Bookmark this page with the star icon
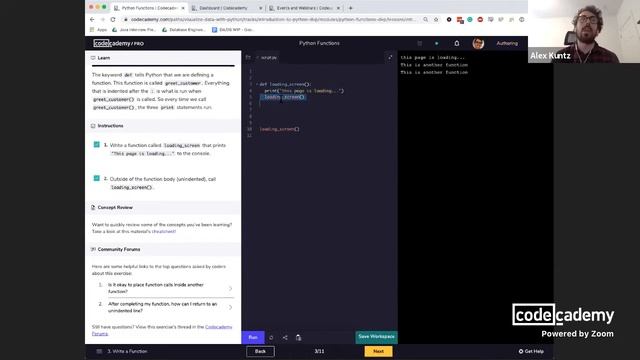 (x=436, y=19)
